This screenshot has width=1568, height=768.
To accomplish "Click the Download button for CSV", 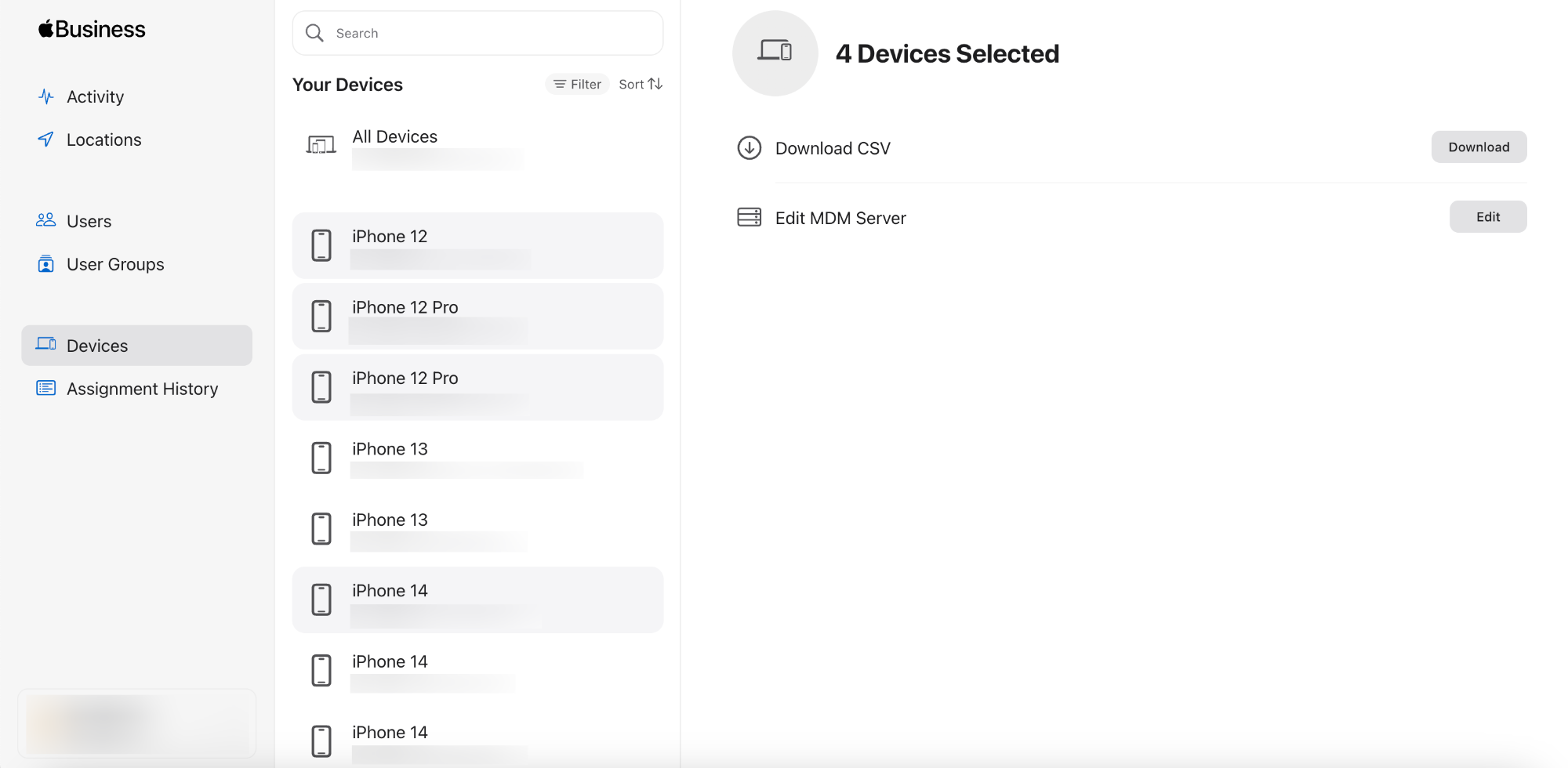I will point(1479,147).
